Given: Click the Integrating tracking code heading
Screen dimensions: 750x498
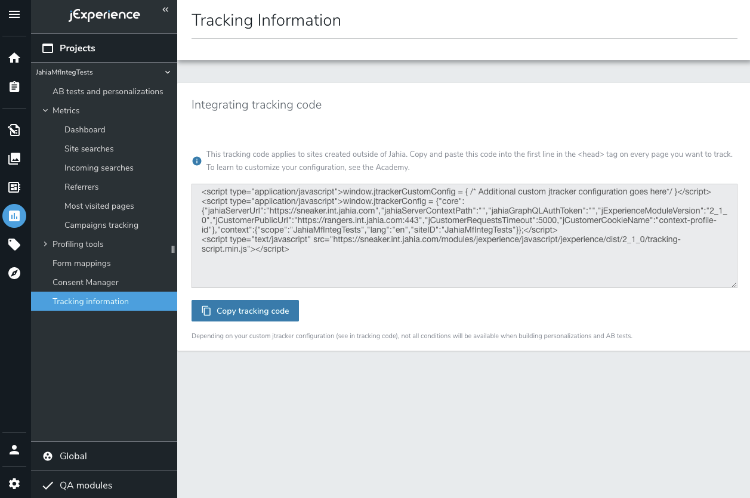Looking at the screenshot, I should pos(256,105).
